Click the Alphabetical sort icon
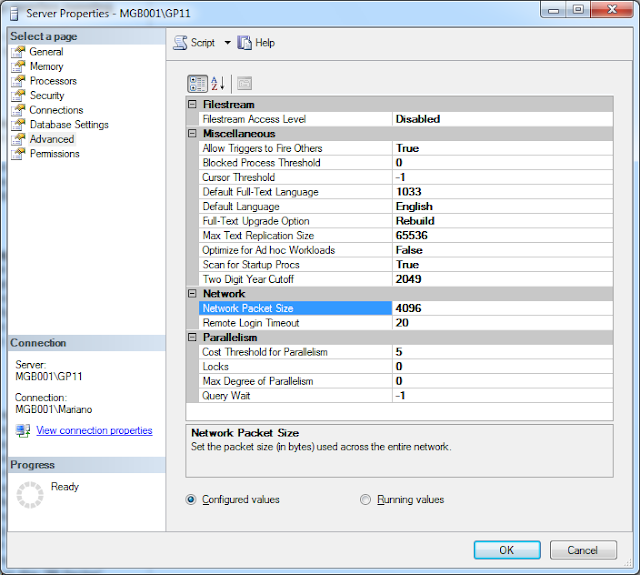Viewport: 640px width, 575px height. [x=218, y=84]
